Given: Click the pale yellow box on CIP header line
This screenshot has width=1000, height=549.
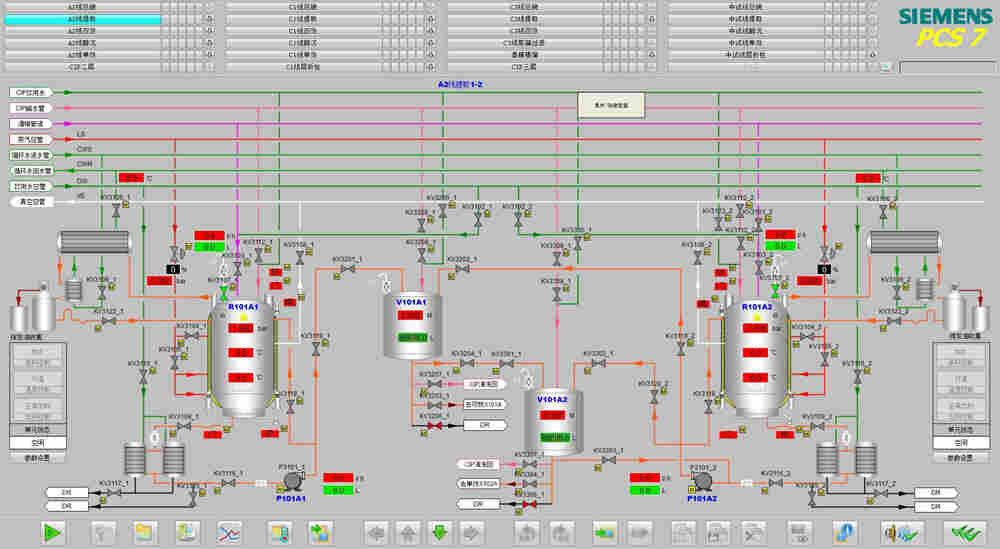Looking at the screenshot, I should pyautogui.click(x=606, y=104).
